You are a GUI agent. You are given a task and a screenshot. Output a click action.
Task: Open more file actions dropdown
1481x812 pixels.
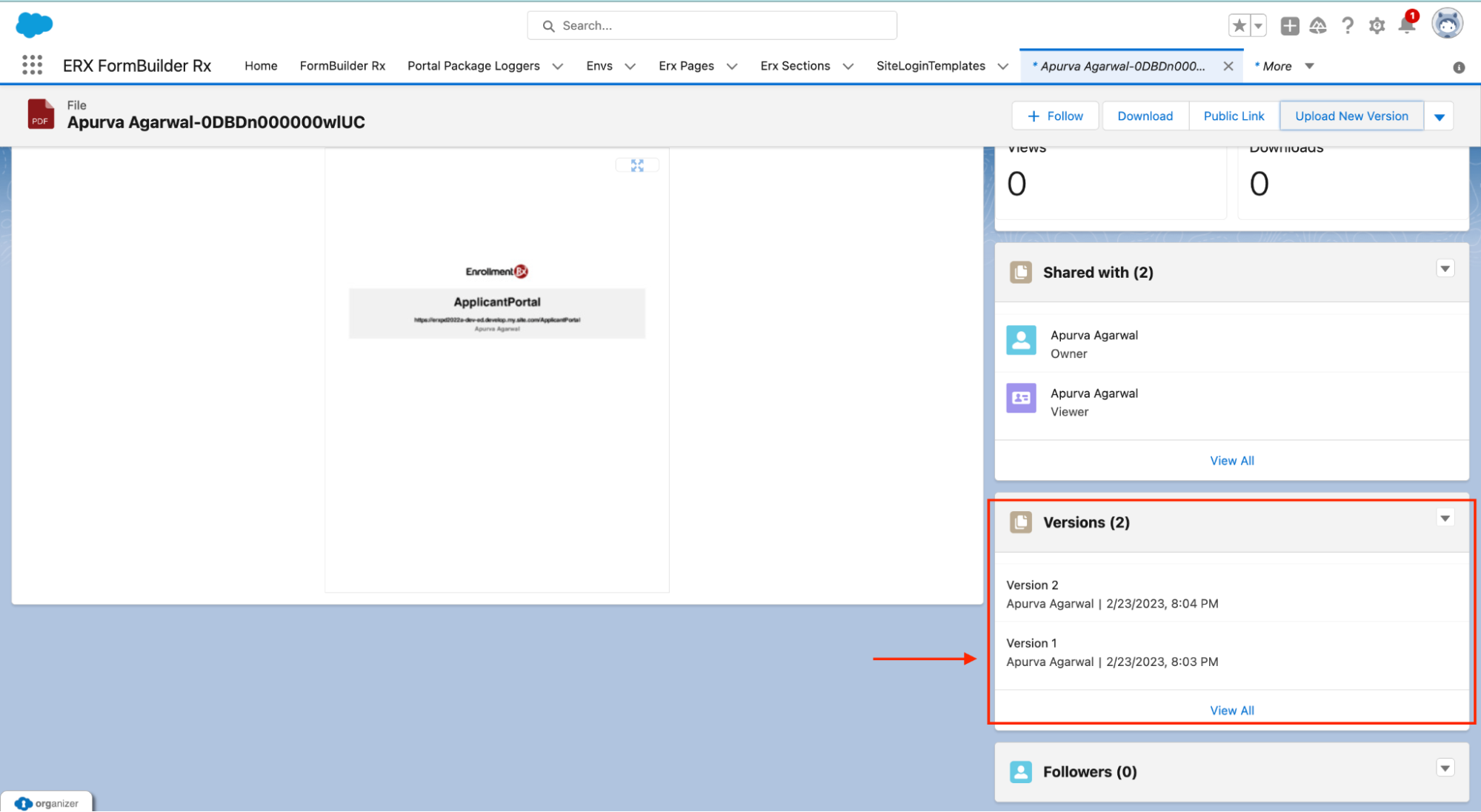point(1439,116)
